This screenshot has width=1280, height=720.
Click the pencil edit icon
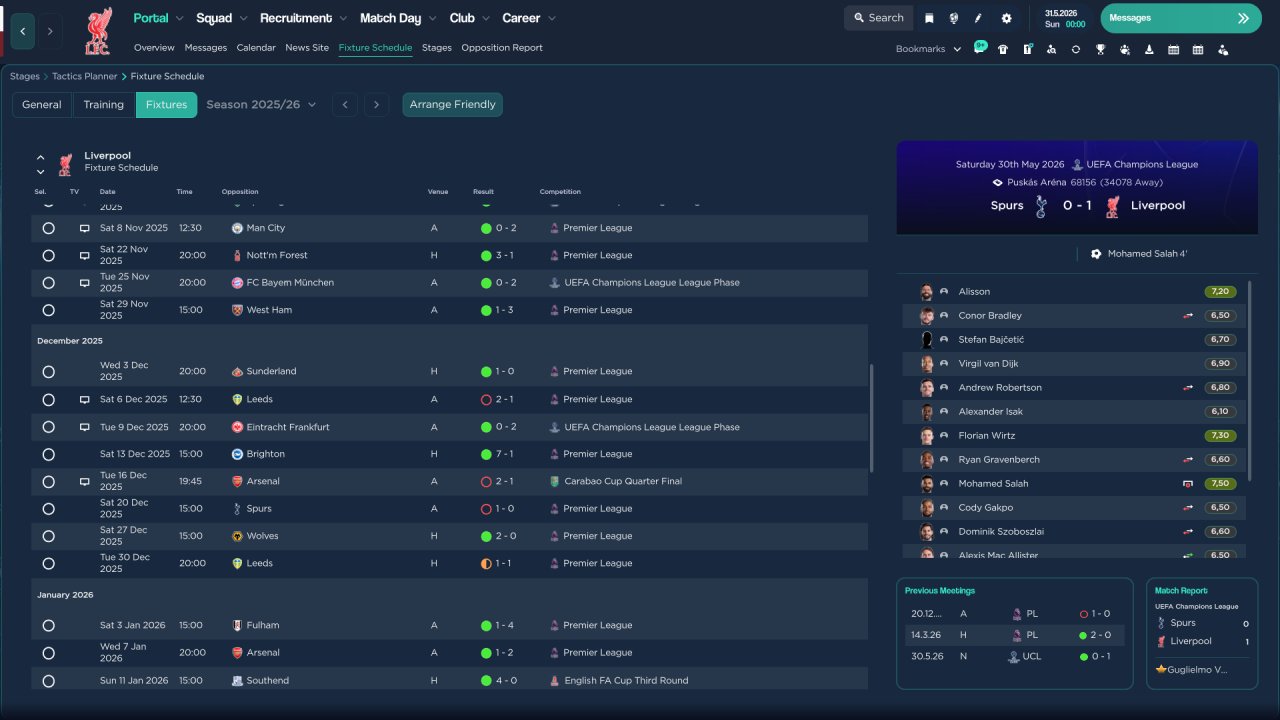point(978,18)
